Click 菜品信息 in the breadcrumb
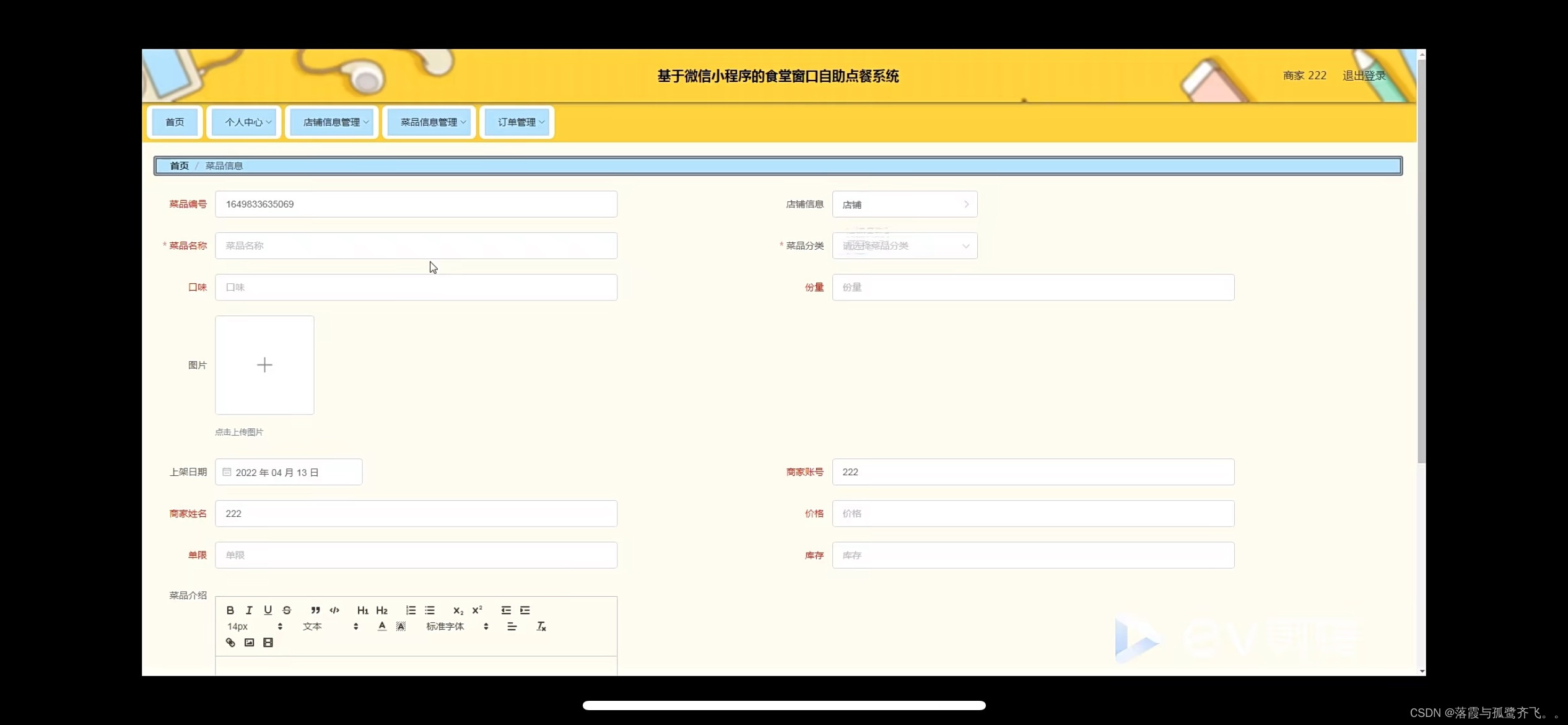 click(224, 166)
